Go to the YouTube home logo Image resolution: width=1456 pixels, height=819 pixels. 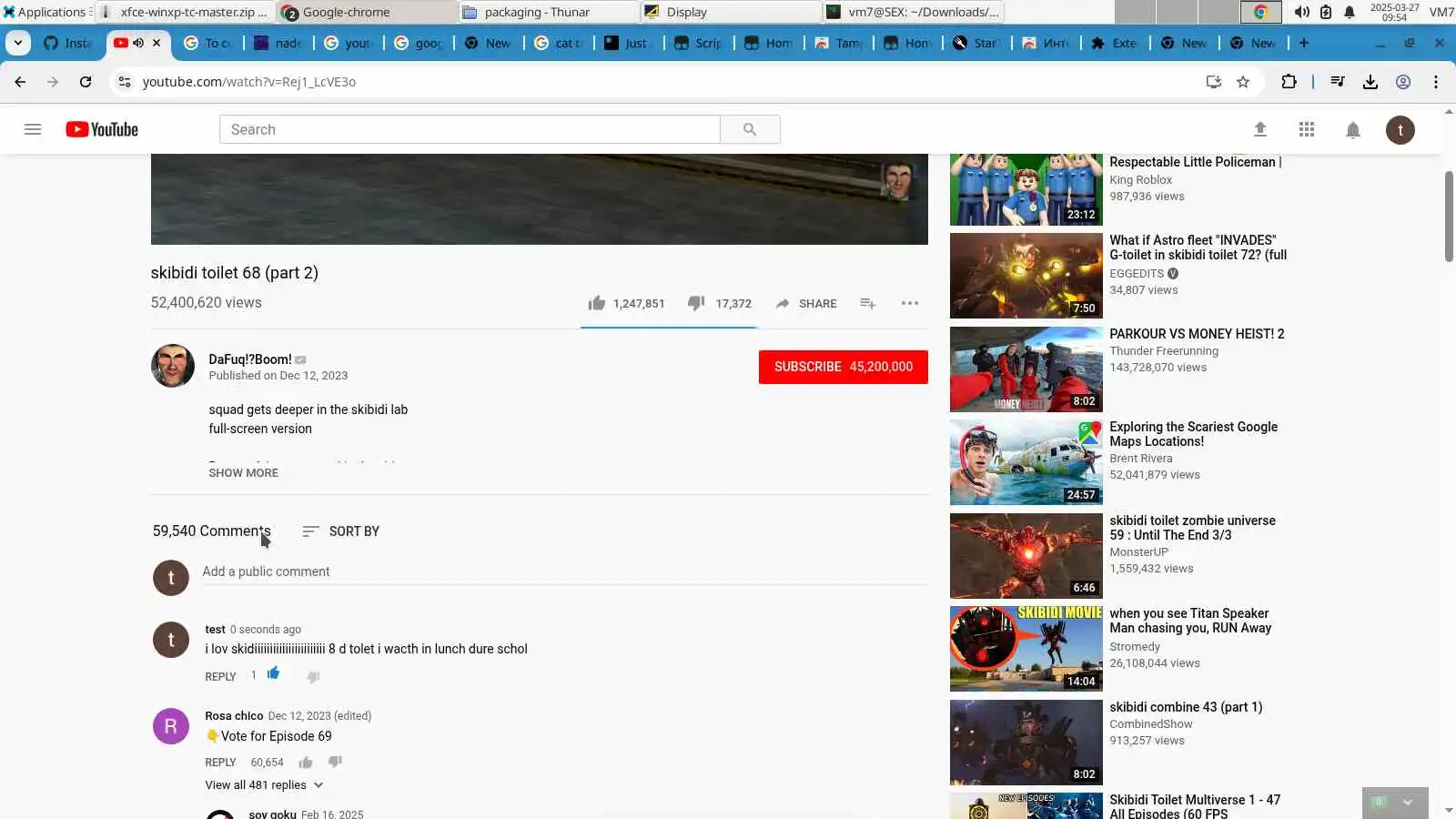102,129
